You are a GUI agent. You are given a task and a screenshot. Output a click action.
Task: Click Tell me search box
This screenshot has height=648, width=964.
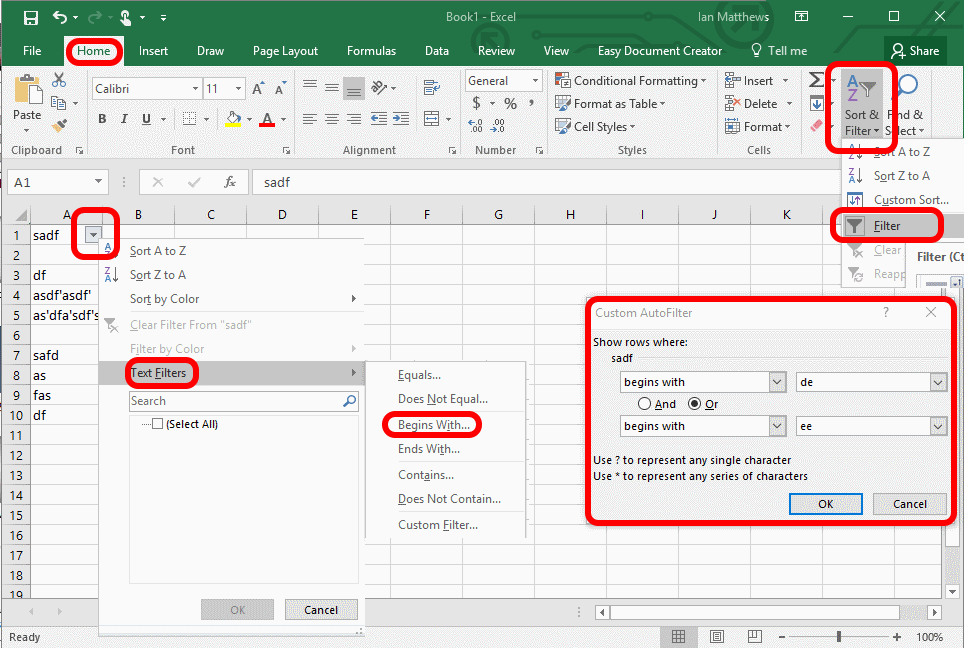(x=779, y=51)
